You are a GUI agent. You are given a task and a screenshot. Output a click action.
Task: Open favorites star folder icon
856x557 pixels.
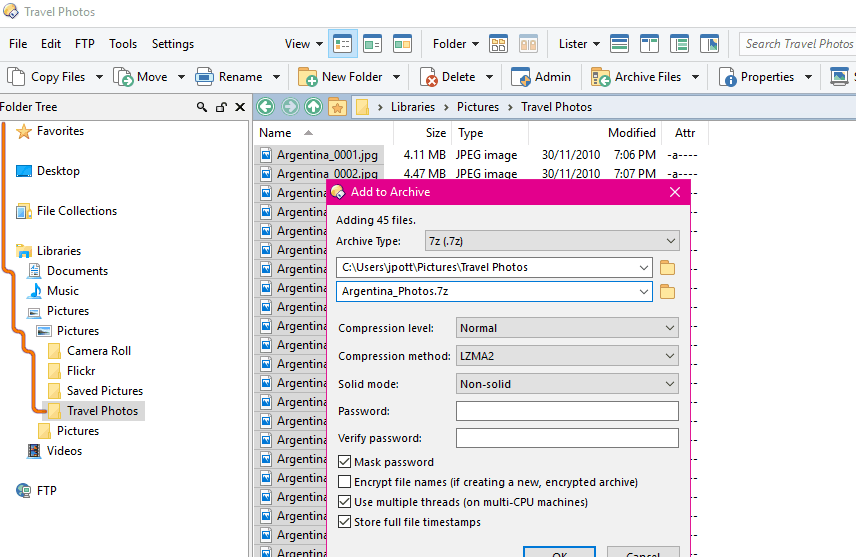click(337, 107)
